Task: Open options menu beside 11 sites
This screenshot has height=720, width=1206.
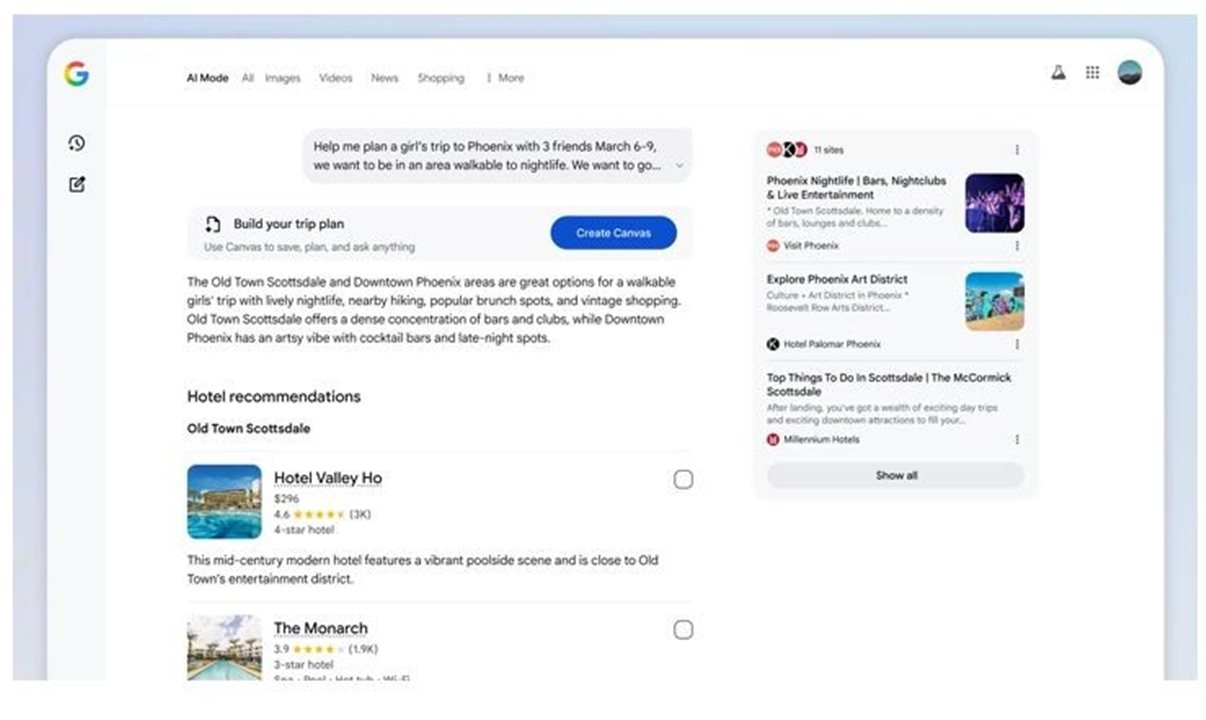Action: pyautogui.click(x=1017, y=150)
